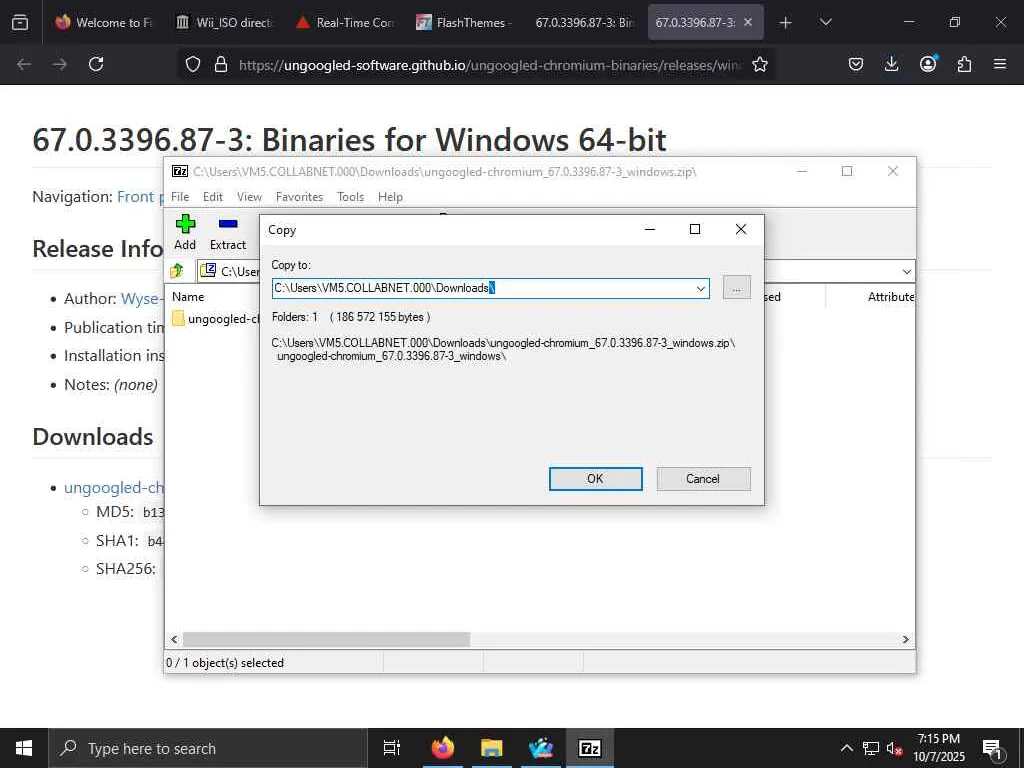
Task: Click the Firefox taskbar icon
Action: (443, 748)
